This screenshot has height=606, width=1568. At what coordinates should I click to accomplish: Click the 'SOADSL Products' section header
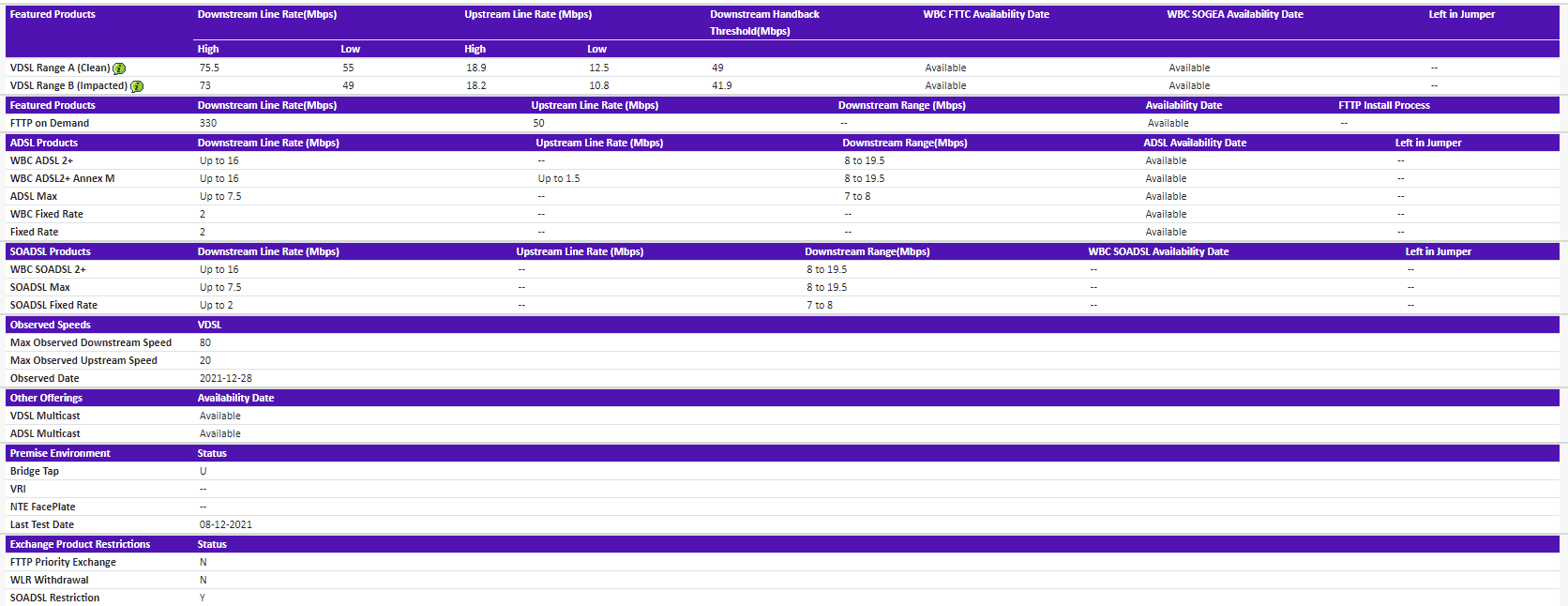tap(51, 251)
